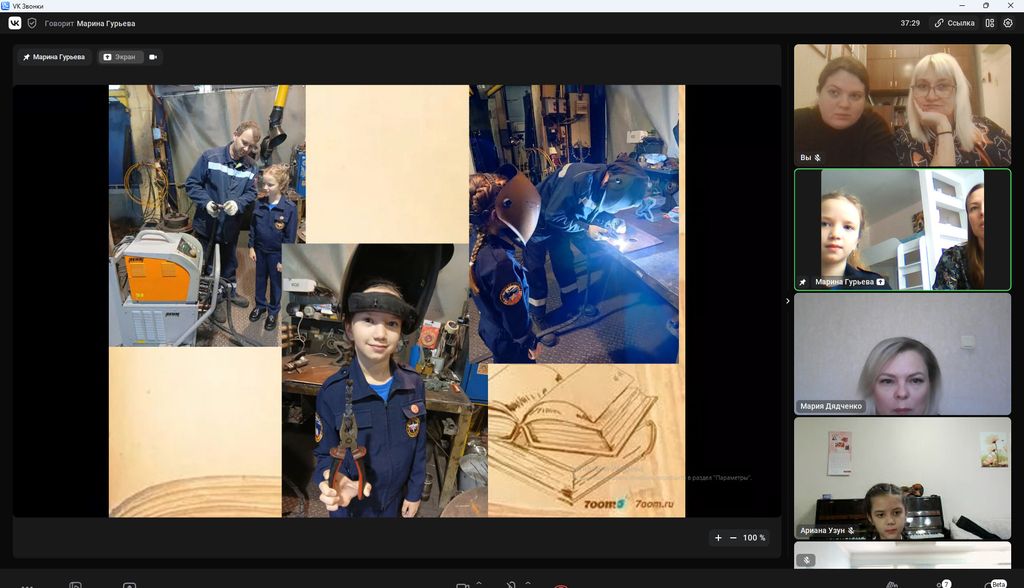Image resolution: width=1024 pixels, height=588 pixels.
Task: Zoom out the shared screen with minus
Action: click(733, 538)
